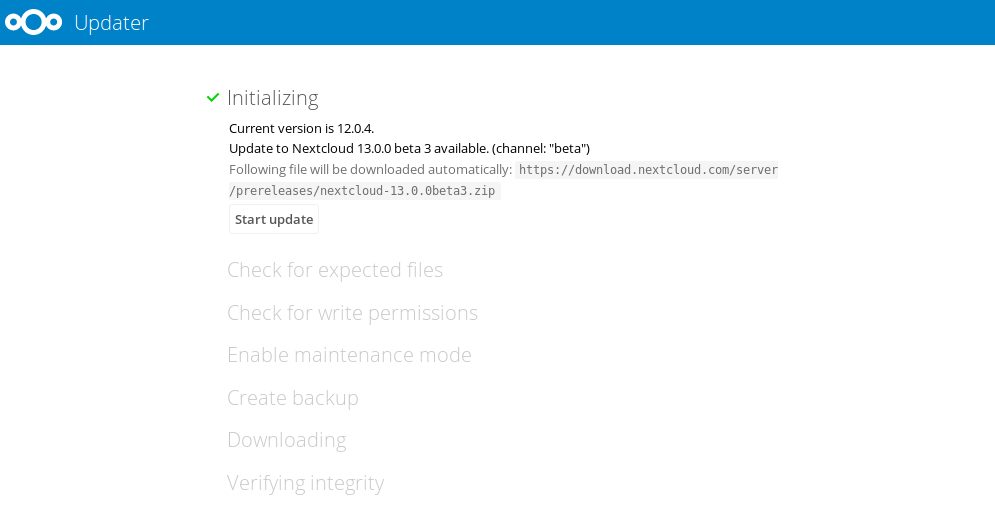Click the Updater title in the header
Image resolution: width=995 pixels, height=508 pixels.
tap(111, 23)
